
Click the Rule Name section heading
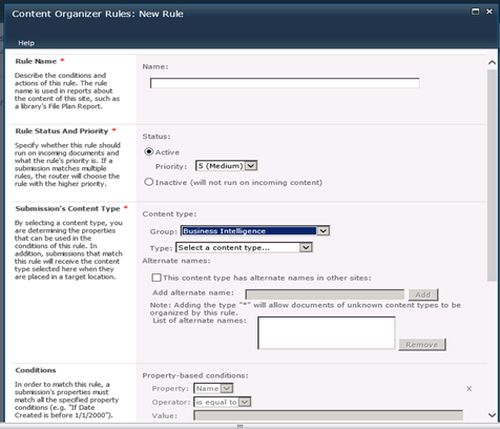pyautogui.click(x=36, y=61)
